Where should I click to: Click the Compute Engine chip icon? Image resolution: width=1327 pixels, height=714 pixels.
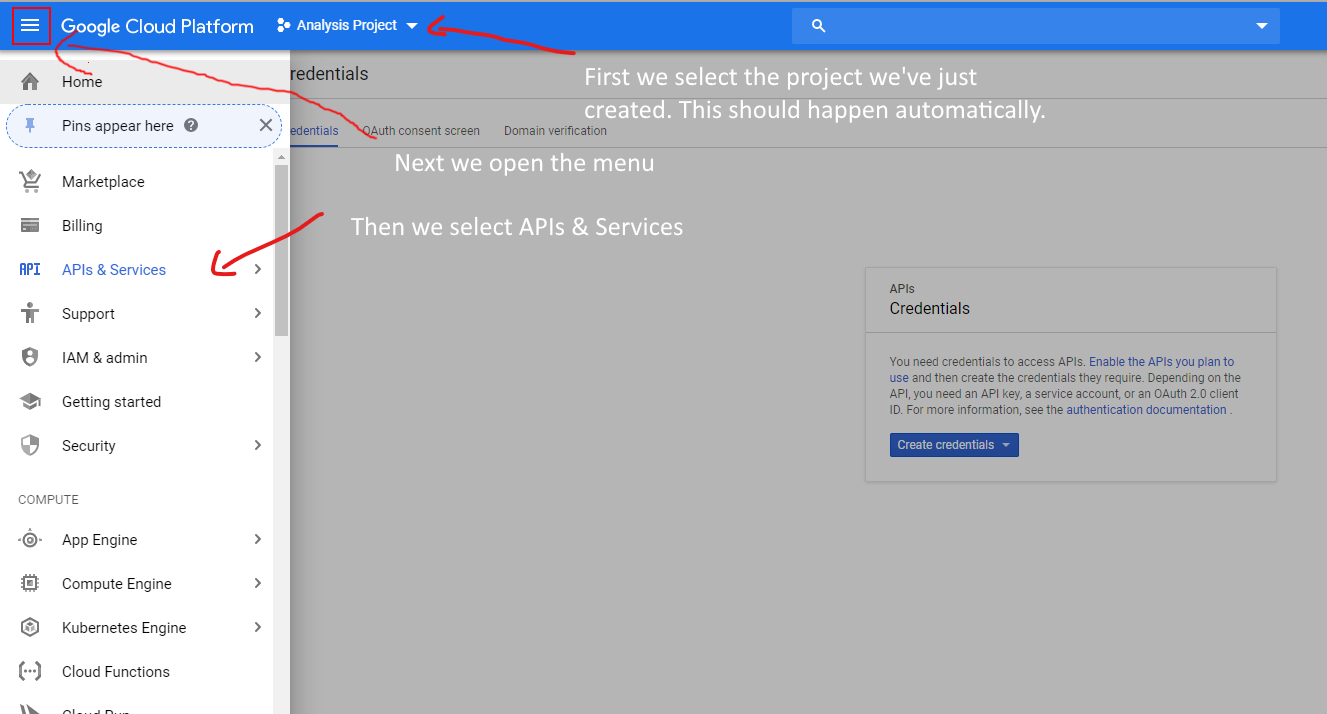pyautogui.click(x=30, y=584)
